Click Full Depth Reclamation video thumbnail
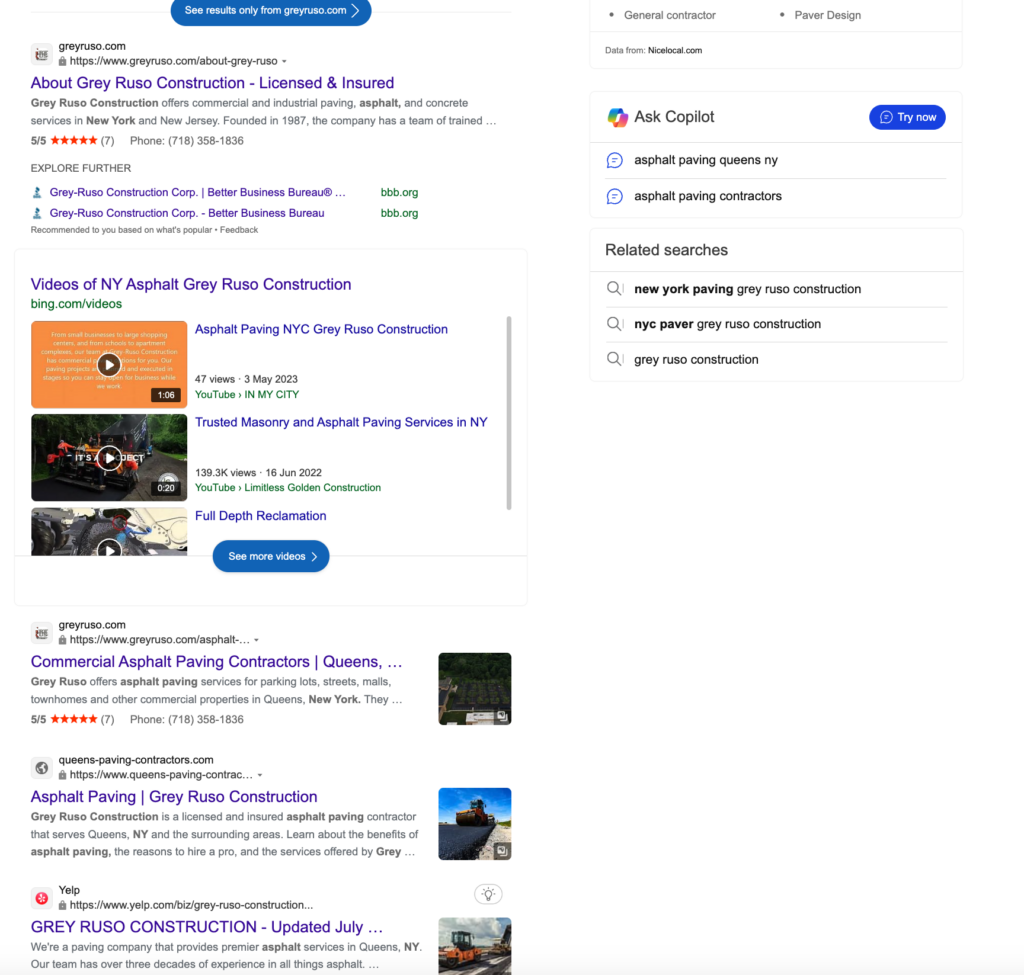This screenshot has height=975, width=1024. tap(109, 532)
